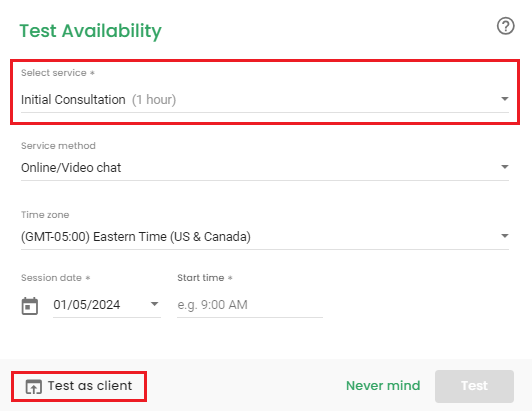Expand the Time zone dropdown arrow

(x=505, y=236)
